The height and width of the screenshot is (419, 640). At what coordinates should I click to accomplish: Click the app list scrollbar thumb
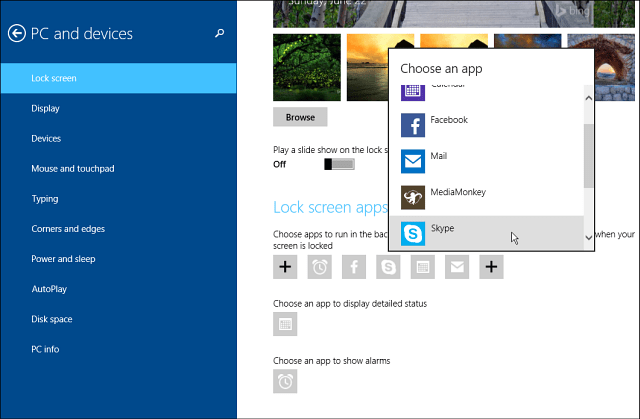click(588, 156)
